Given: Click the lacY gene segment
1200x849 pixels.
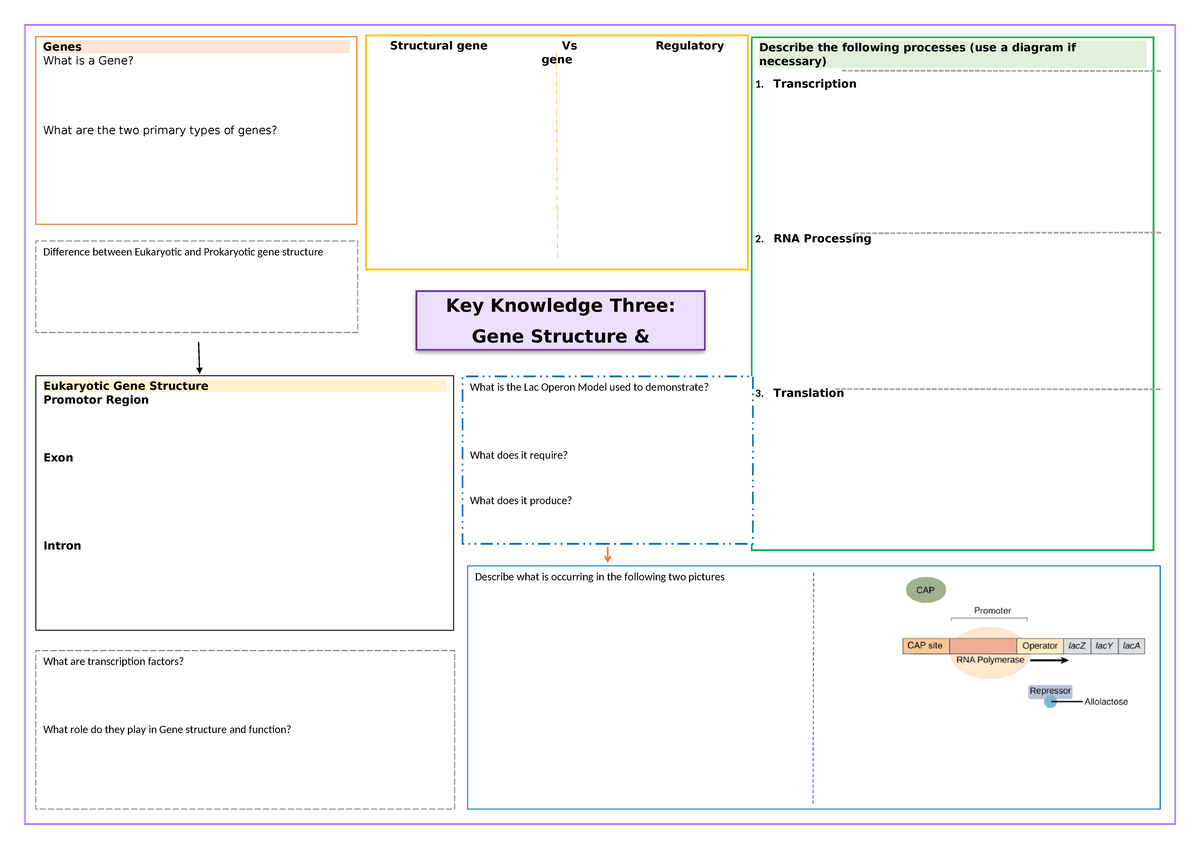Looking at the screenshot, I should coord(1103,646).
